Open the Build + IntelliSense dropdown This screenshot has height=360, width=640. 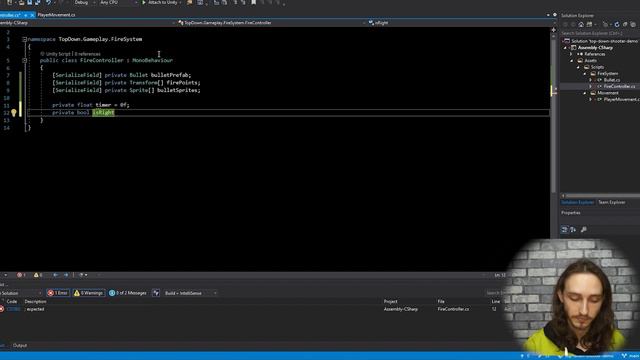tap(190, 293)
